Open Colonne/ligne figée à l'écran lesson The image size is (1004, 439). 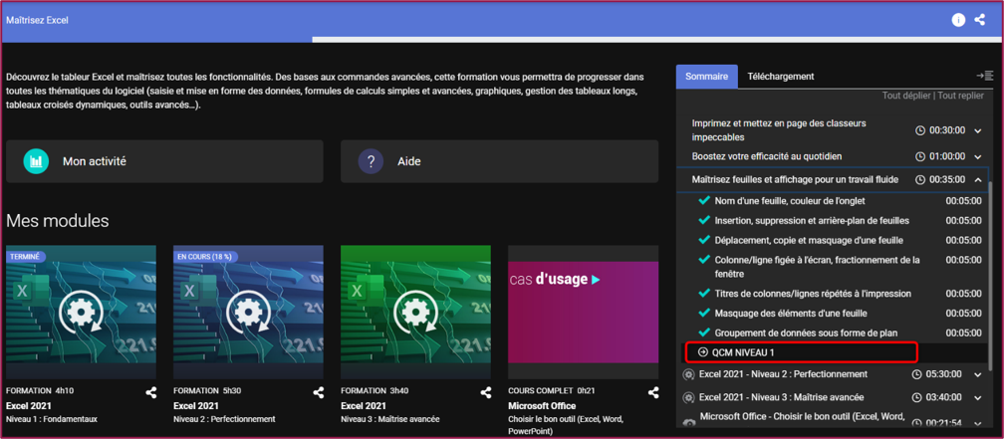point(817,267)
